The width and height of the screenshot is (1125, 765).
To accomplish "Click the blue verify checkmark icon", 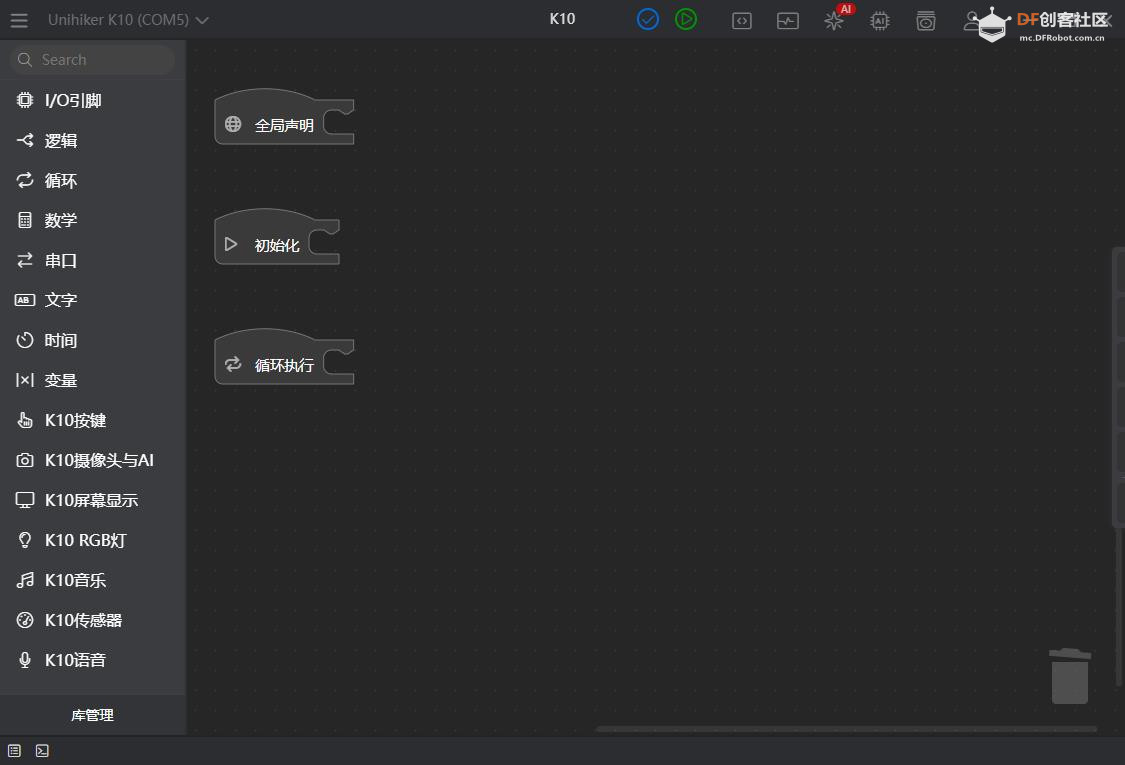I will 647,19.
